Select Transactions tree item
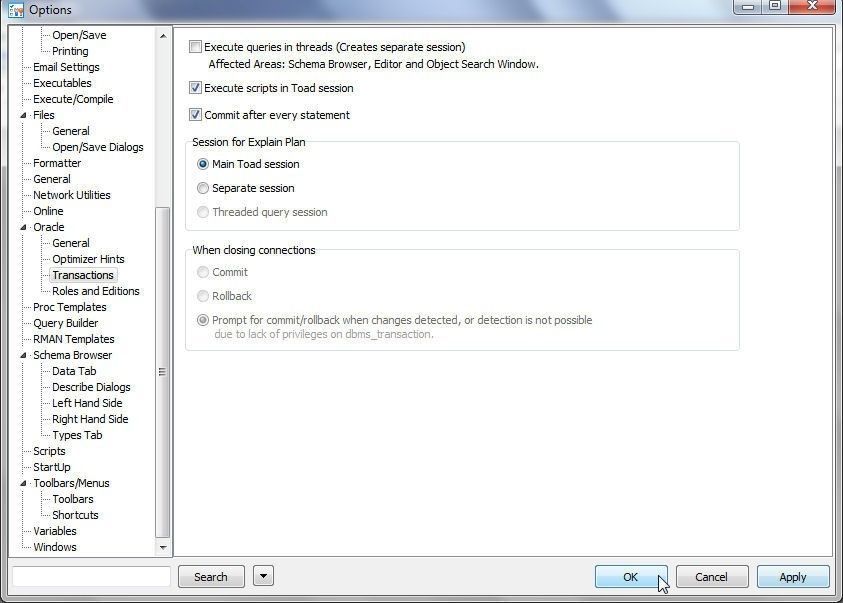 pyautogui.click(x=83, y=275)
